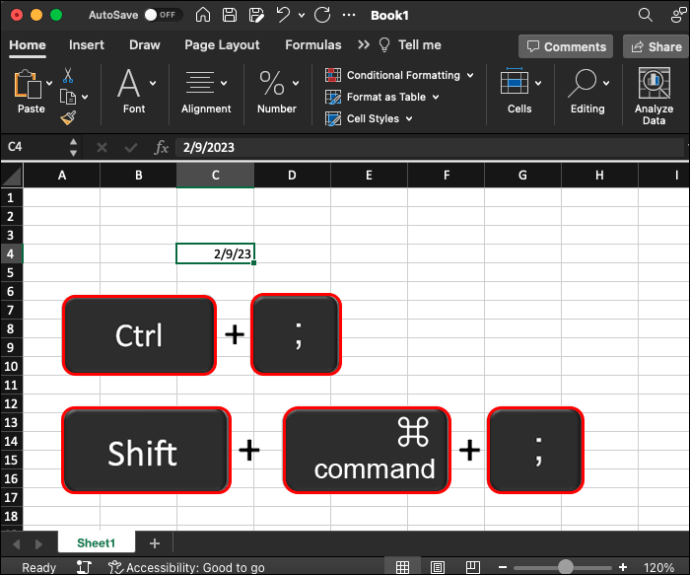The height and width of the screenshot is (575, 690).
Task: Click the Share button
Action: pyautogui.click(x=654, y=46)
